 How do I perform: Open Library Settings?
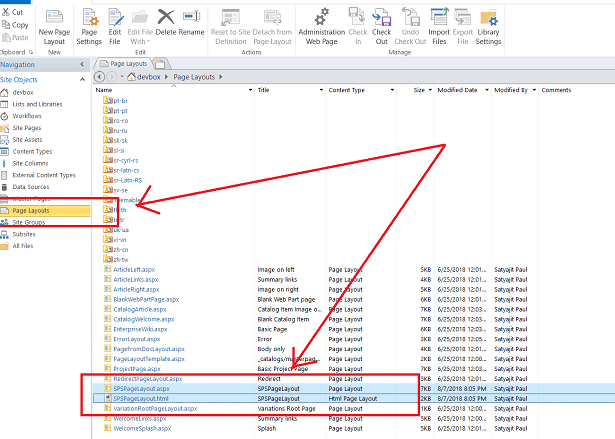pyautogui.click(x=488, y=27)
